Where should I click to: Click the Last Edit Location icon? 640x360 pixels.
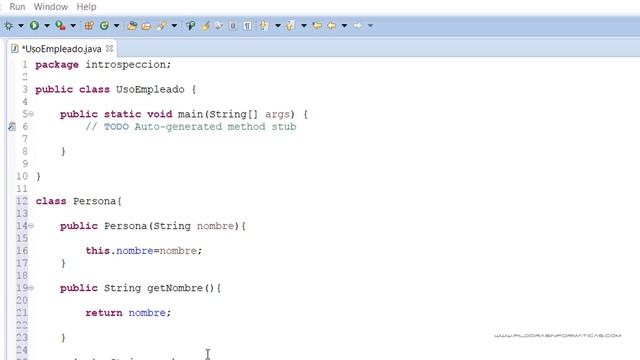tap(317, 26)
